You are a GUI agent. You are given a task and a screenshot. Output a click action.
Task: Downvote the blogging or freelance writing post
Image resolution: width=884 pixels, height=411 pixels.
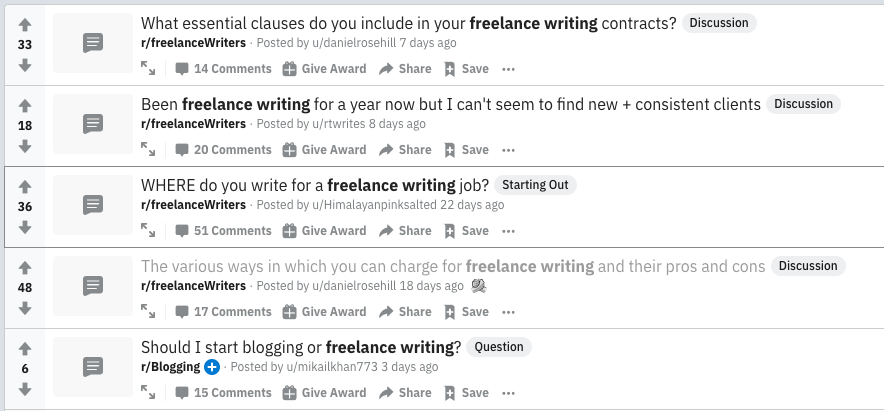(25, 389)
